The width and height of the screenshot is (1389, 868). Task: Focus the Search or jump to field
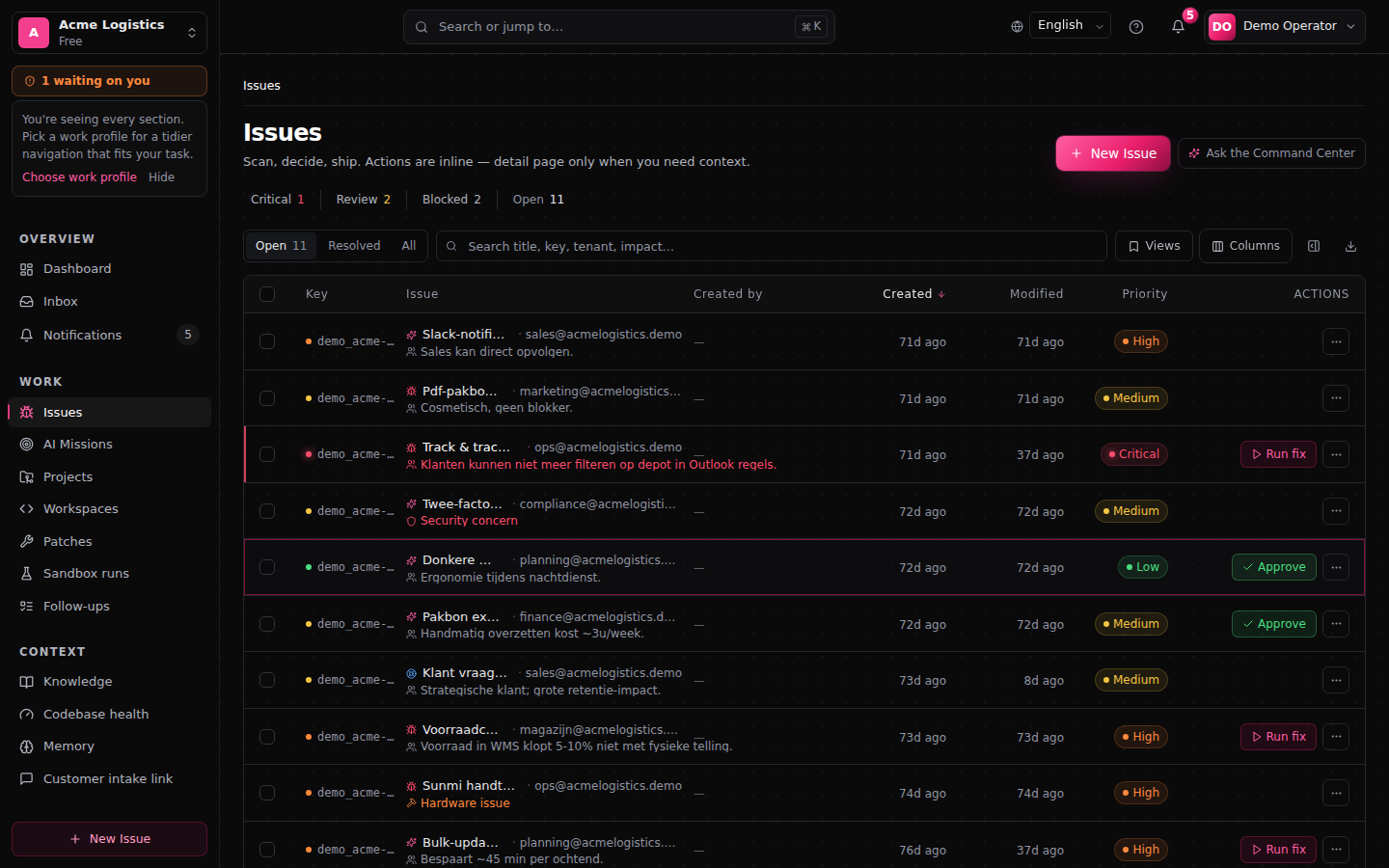point(619,27)
